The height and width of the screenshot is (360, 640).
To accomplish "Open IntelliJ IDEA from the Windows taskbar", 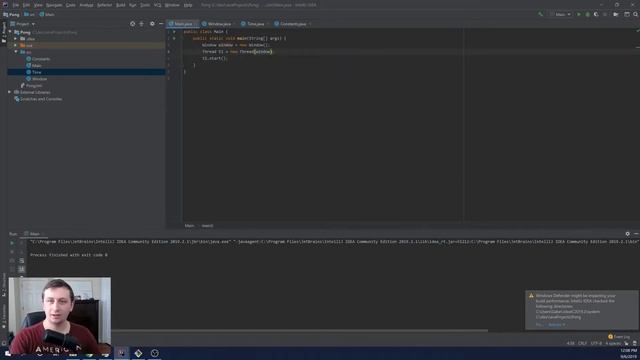I will [122, 353].
